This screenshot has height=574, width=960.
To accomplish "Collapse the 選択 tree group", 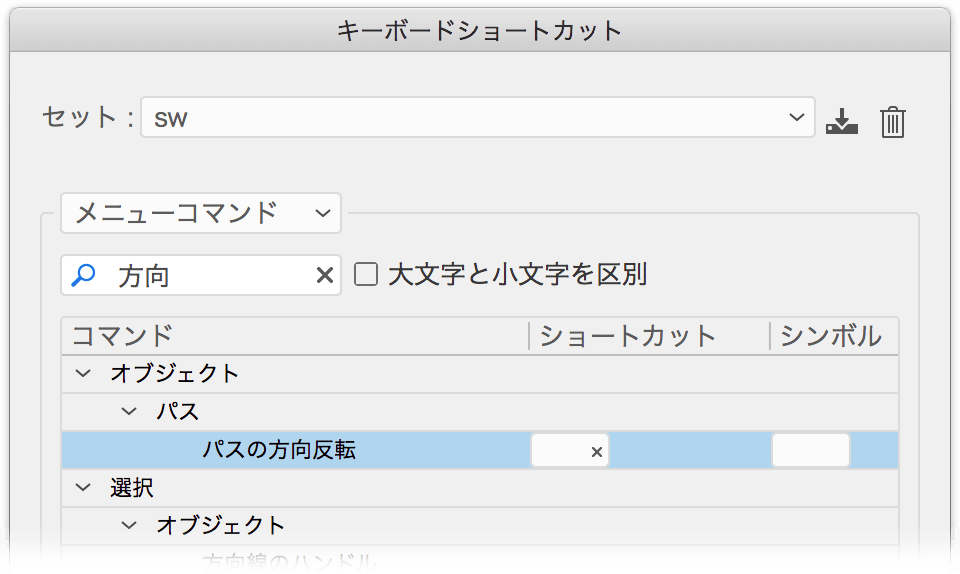I will coord(83,488).
